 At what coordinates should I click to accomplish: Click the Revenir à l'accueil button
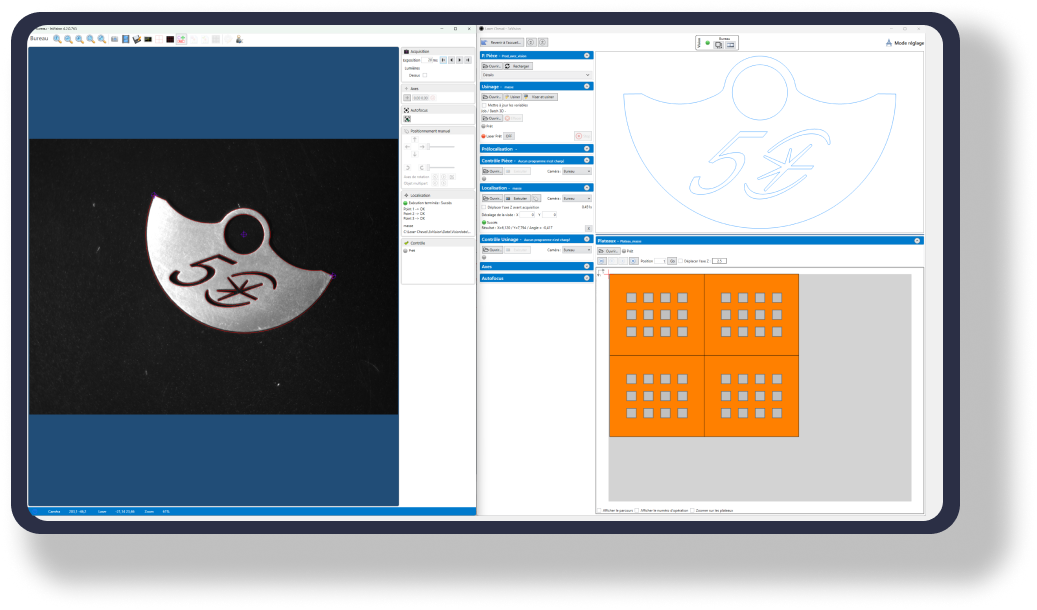pos(502,43)
